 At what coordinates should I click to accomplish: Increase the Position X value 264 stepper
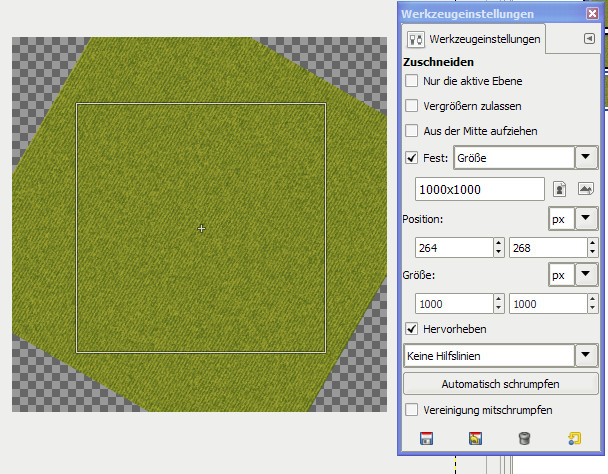click(498, 243)
